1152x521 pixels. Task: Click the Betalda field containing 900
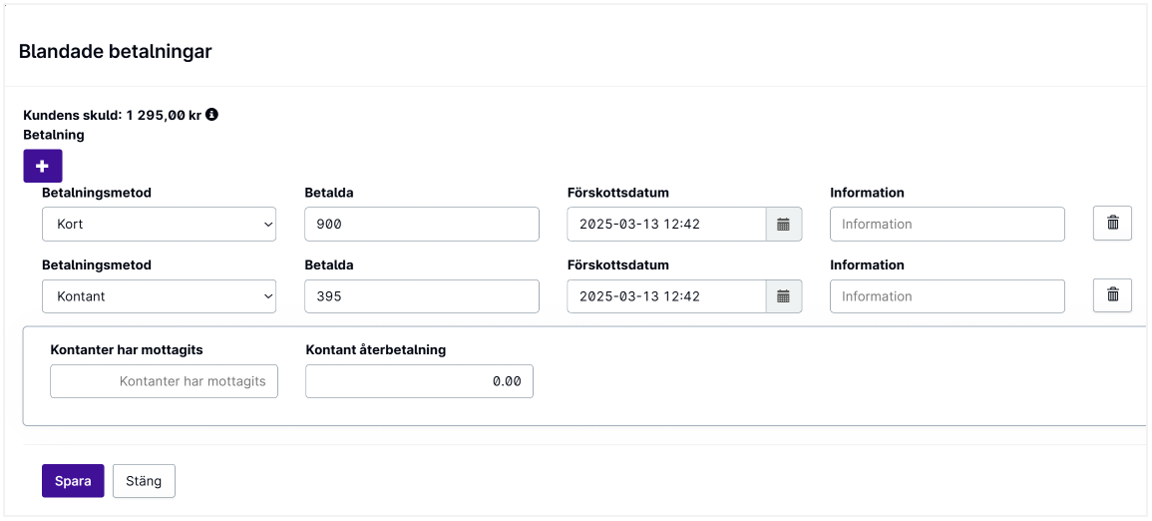[422, 224]
